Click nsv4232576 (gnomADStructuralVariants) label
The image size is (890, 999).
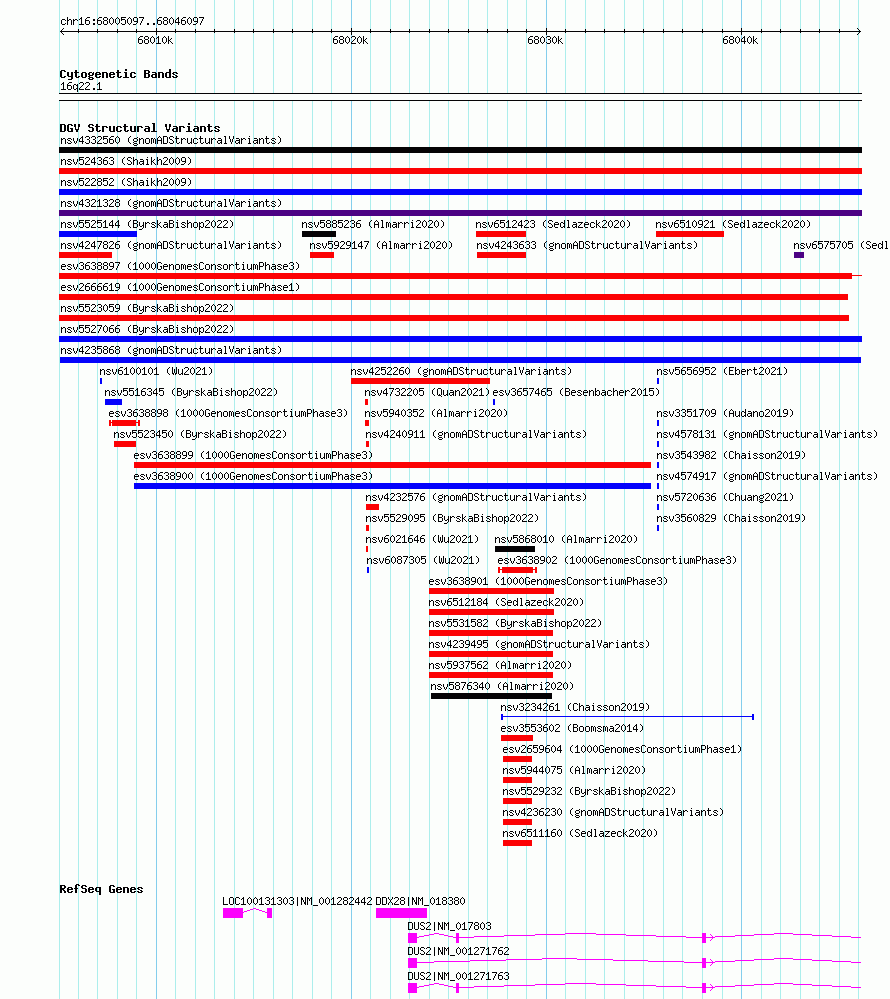coord(476,498)
